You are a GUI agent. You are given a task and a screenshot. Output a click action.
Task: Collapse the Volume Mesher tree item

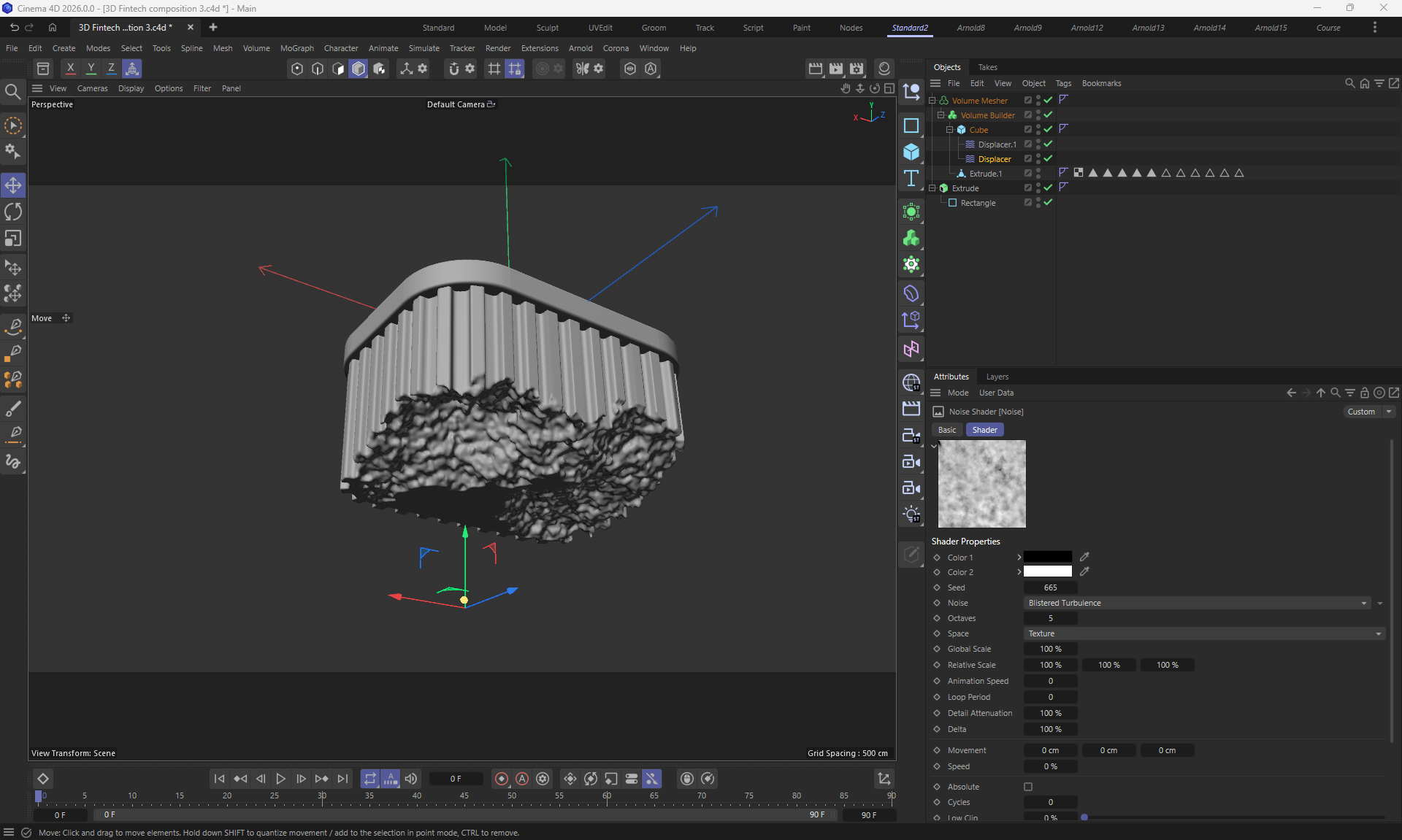[932, 101]
